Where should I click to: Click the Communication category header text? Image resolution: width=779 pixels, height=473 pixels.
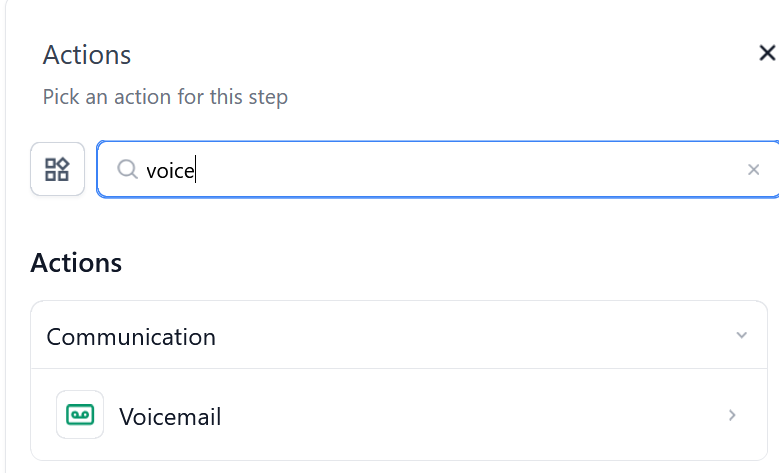click(131, 336)
